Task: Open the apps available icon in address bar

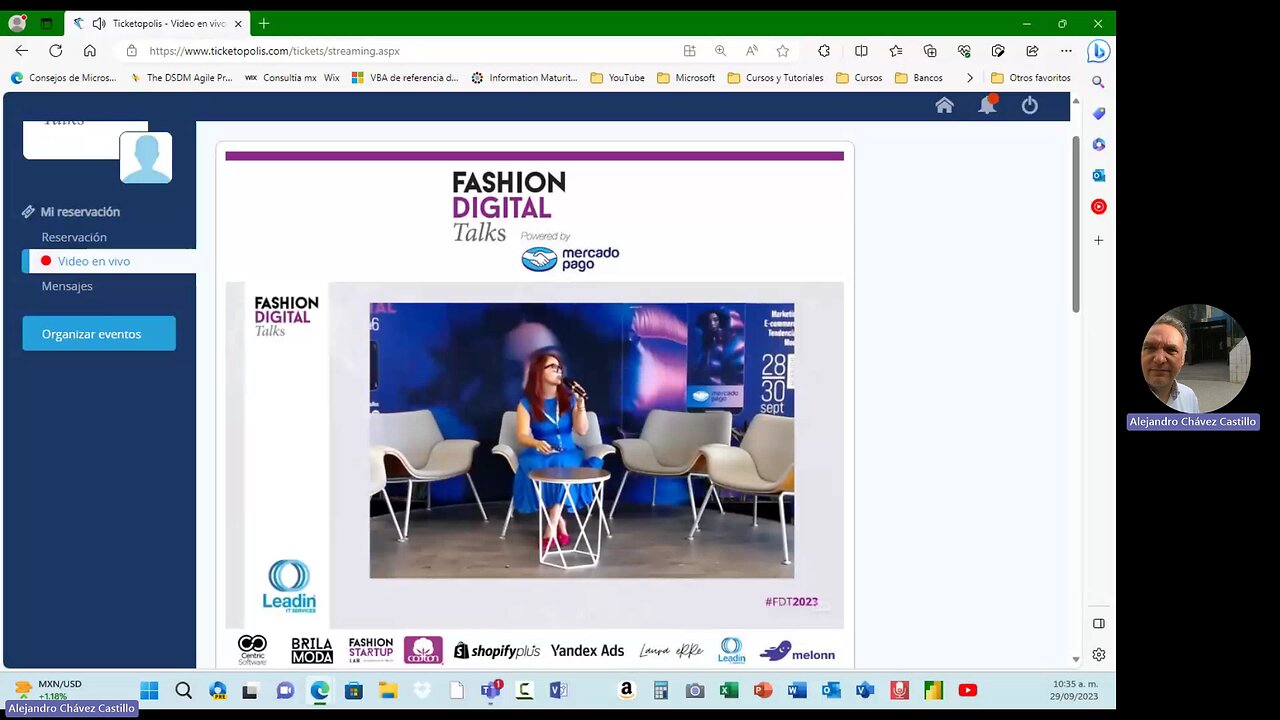Action: coord(689,51)
